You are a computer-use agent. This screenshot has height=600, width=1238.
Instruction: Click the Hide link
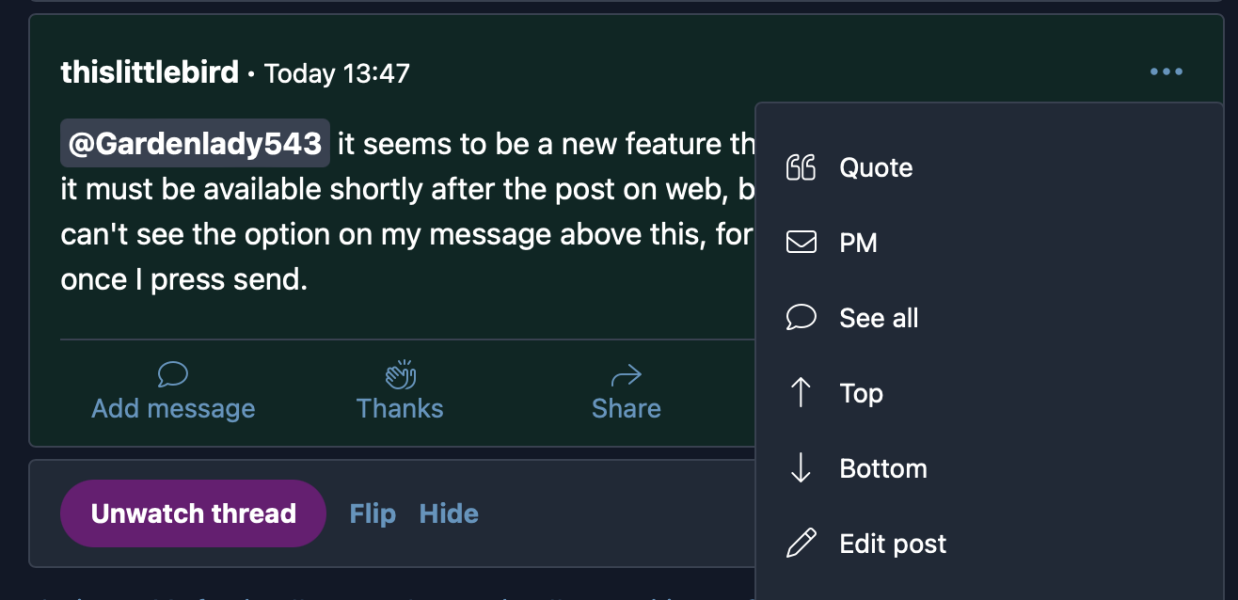(448, 514)
